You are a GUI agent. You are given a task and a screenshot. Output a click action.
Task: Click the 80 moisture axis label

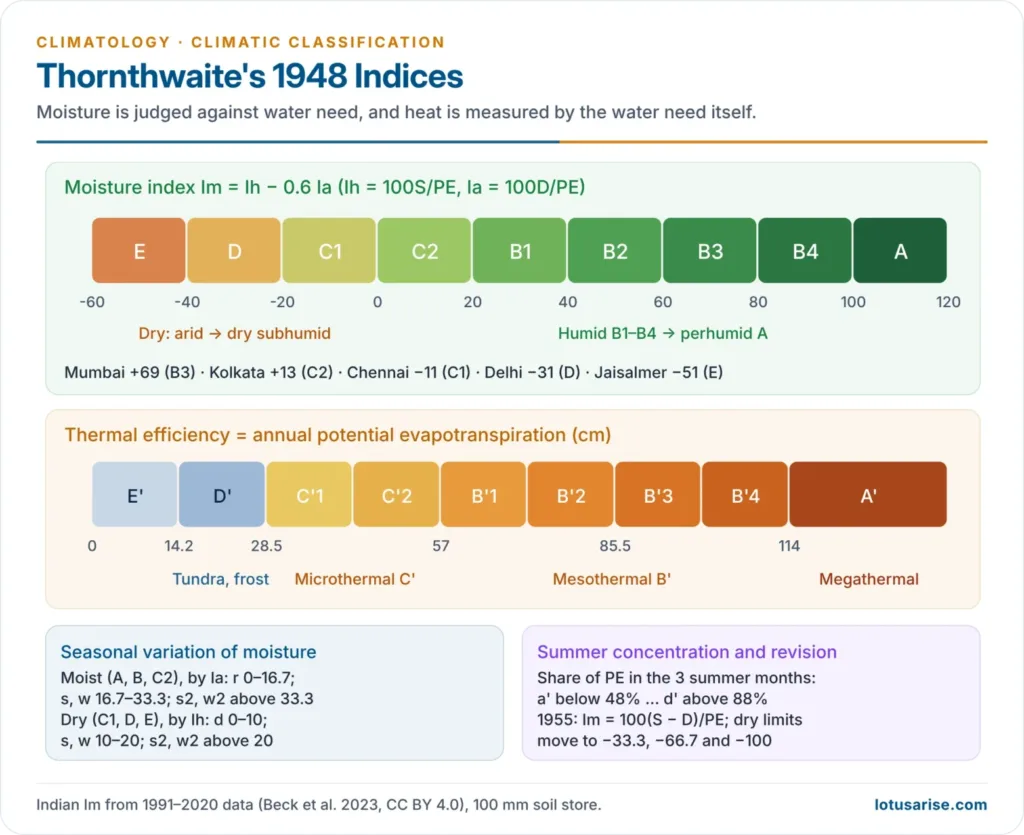click(758, 302)
